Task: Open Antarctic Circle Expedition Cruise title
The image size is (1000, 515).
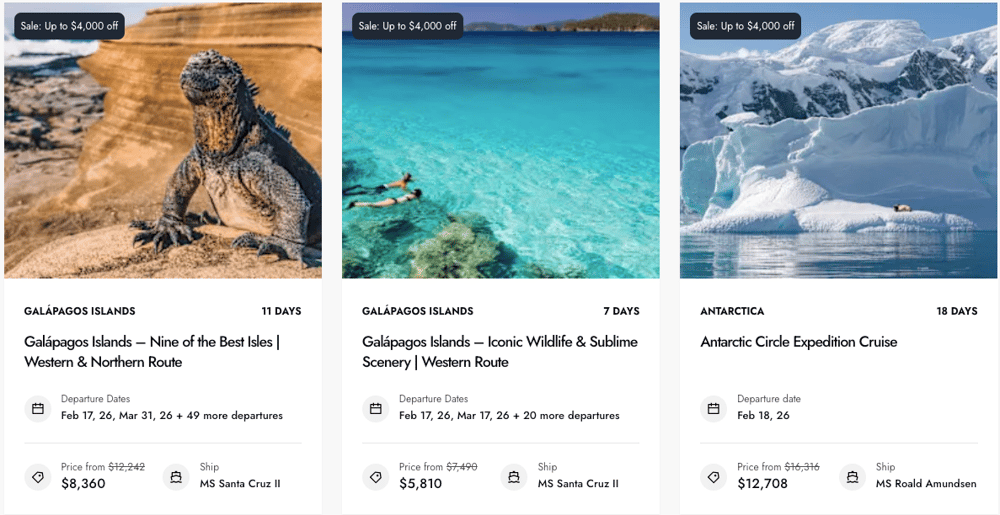Action: 799,342
